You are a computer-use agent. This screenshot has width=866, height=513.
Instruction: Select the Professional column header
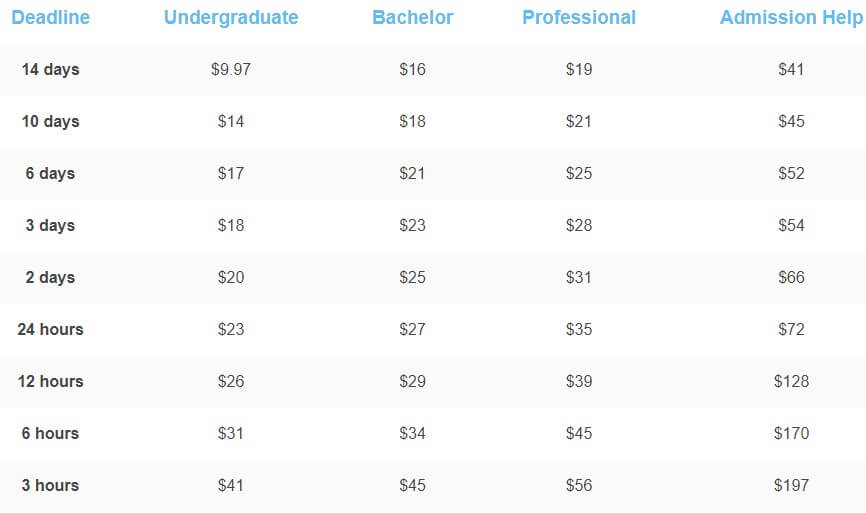(579, 18)
